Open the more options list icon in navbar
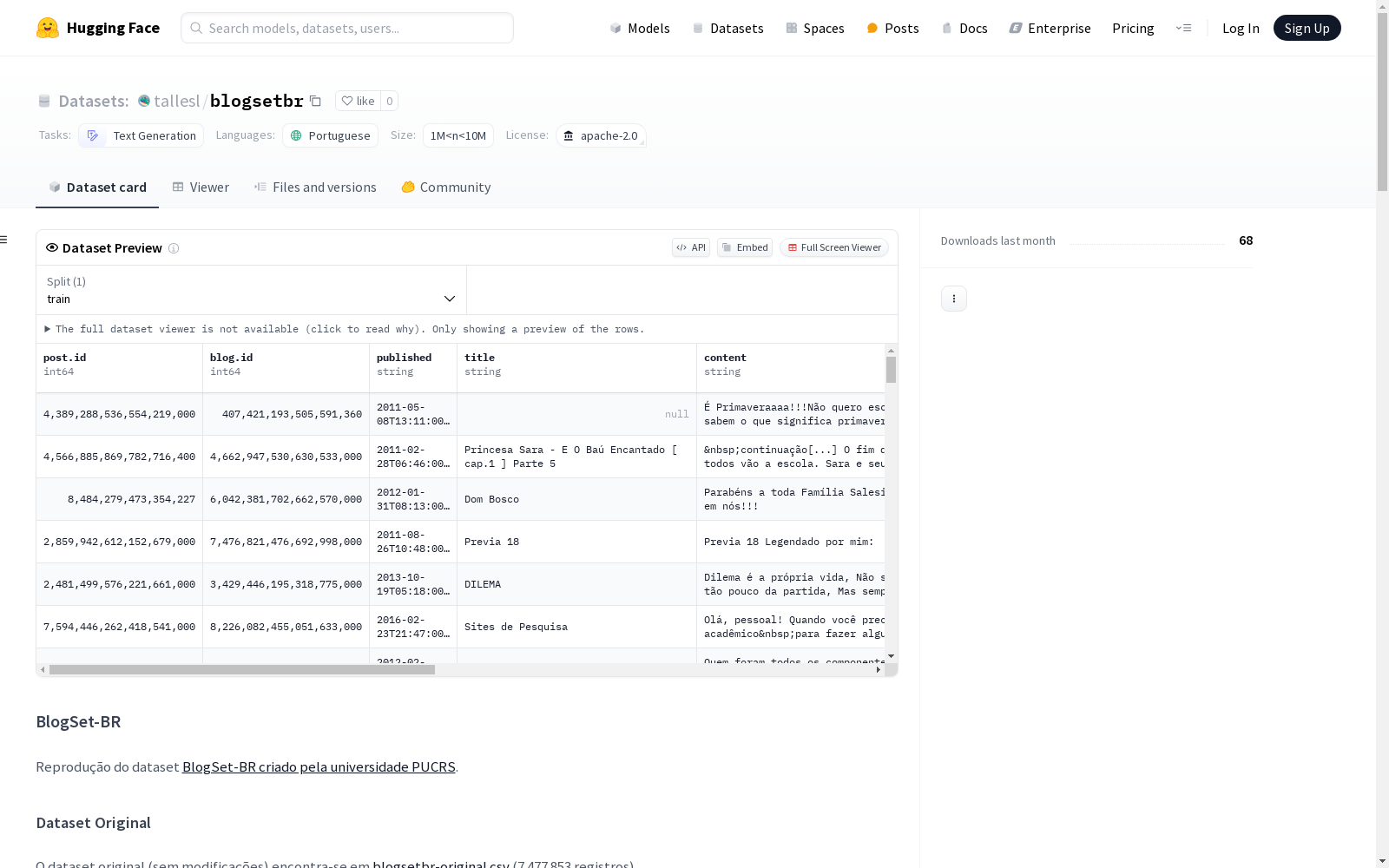Screen dimensions: 1389x868 (1183, 28)
